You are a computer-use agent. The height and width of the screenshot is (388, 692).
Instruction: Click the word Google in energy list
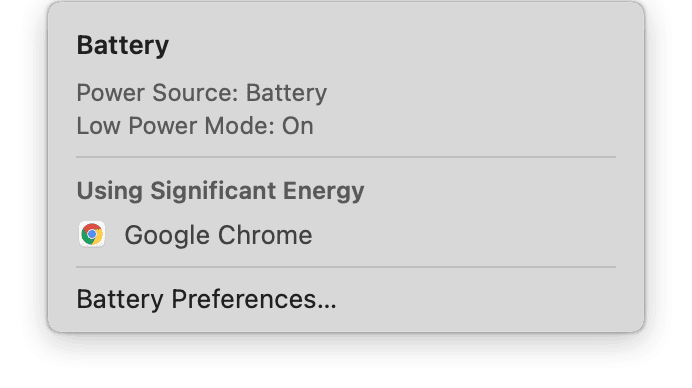pyautogui.click(x=167, y=236)
